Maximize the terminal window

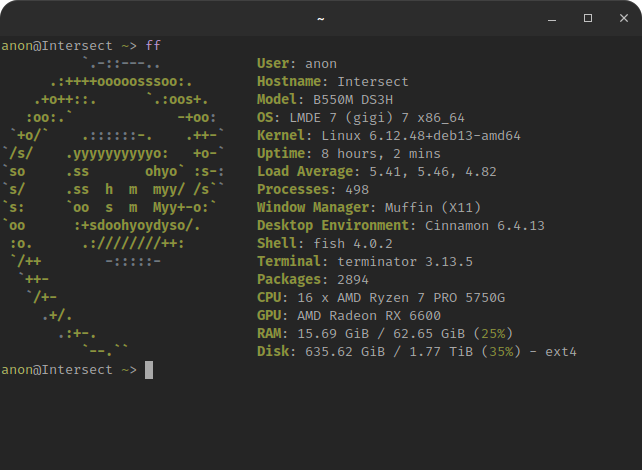coord(588,18)
